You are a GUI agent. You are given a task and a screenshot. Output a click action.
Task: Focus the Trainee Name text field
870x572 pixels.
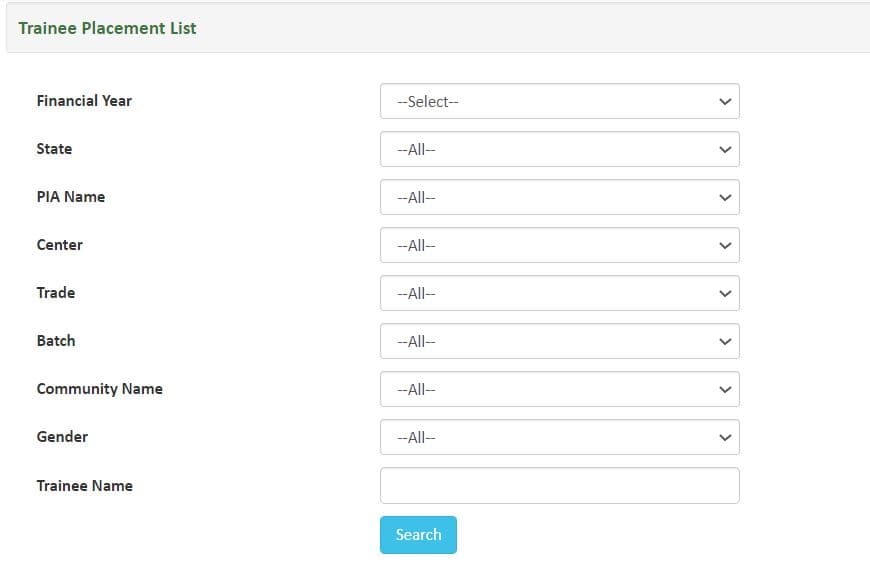[x=559, y=485]
